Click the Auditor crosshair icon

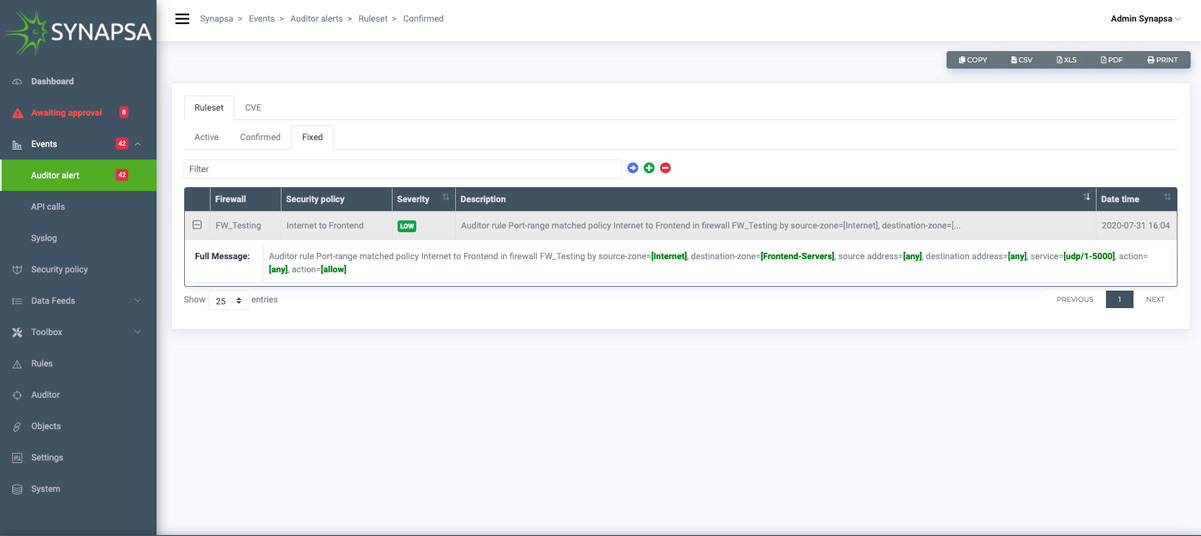point(17,396)
